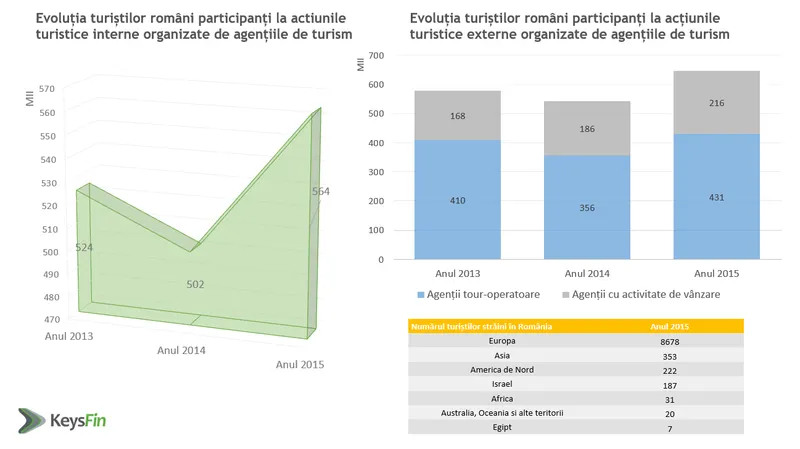This screenshot has height=449, width=800.
Task: Click the 524 data label in the green chart
Action: (84, 247)
